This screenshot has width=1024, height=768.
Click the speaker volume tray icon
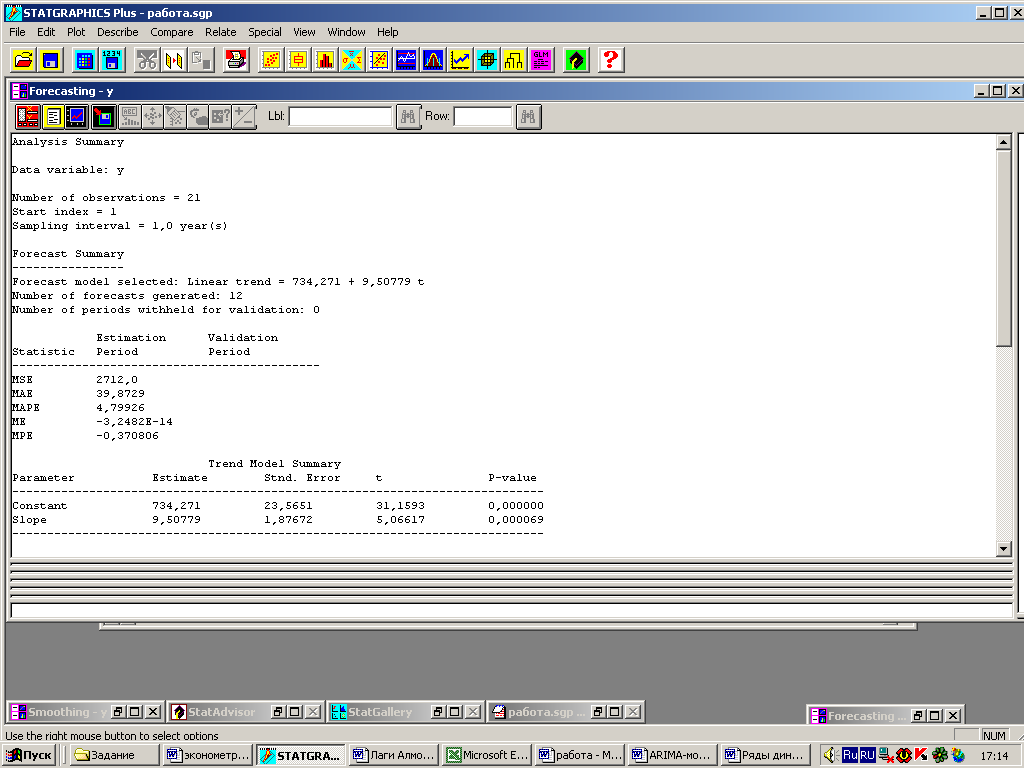click(x=830, y=756)
